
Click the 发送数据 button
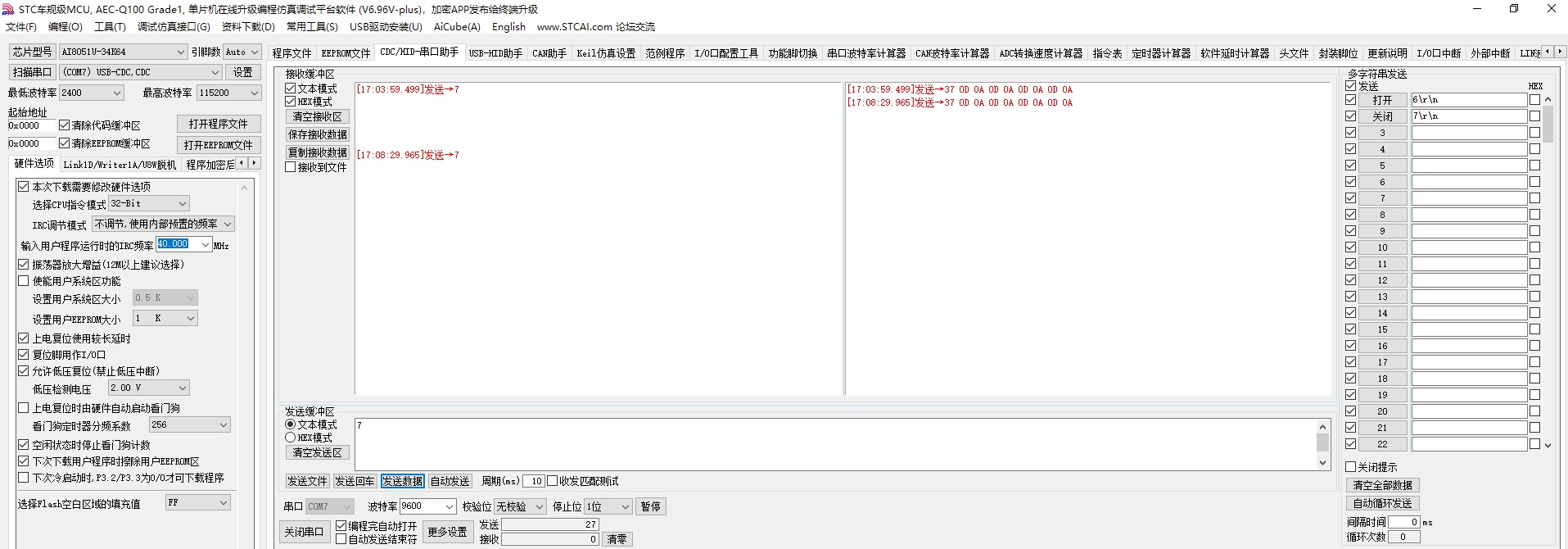click(402, 481)
